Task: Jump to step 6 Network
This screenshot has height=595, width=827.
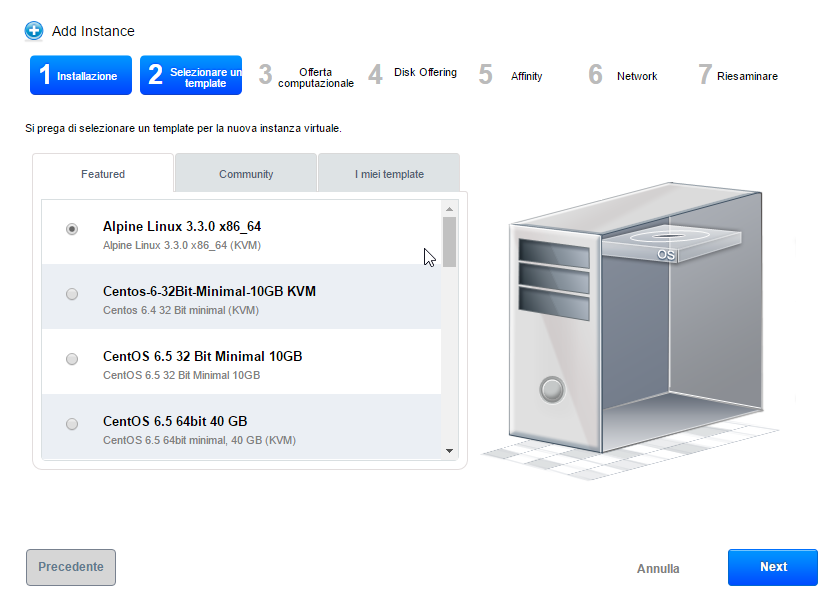Action: tap(624, 76)
